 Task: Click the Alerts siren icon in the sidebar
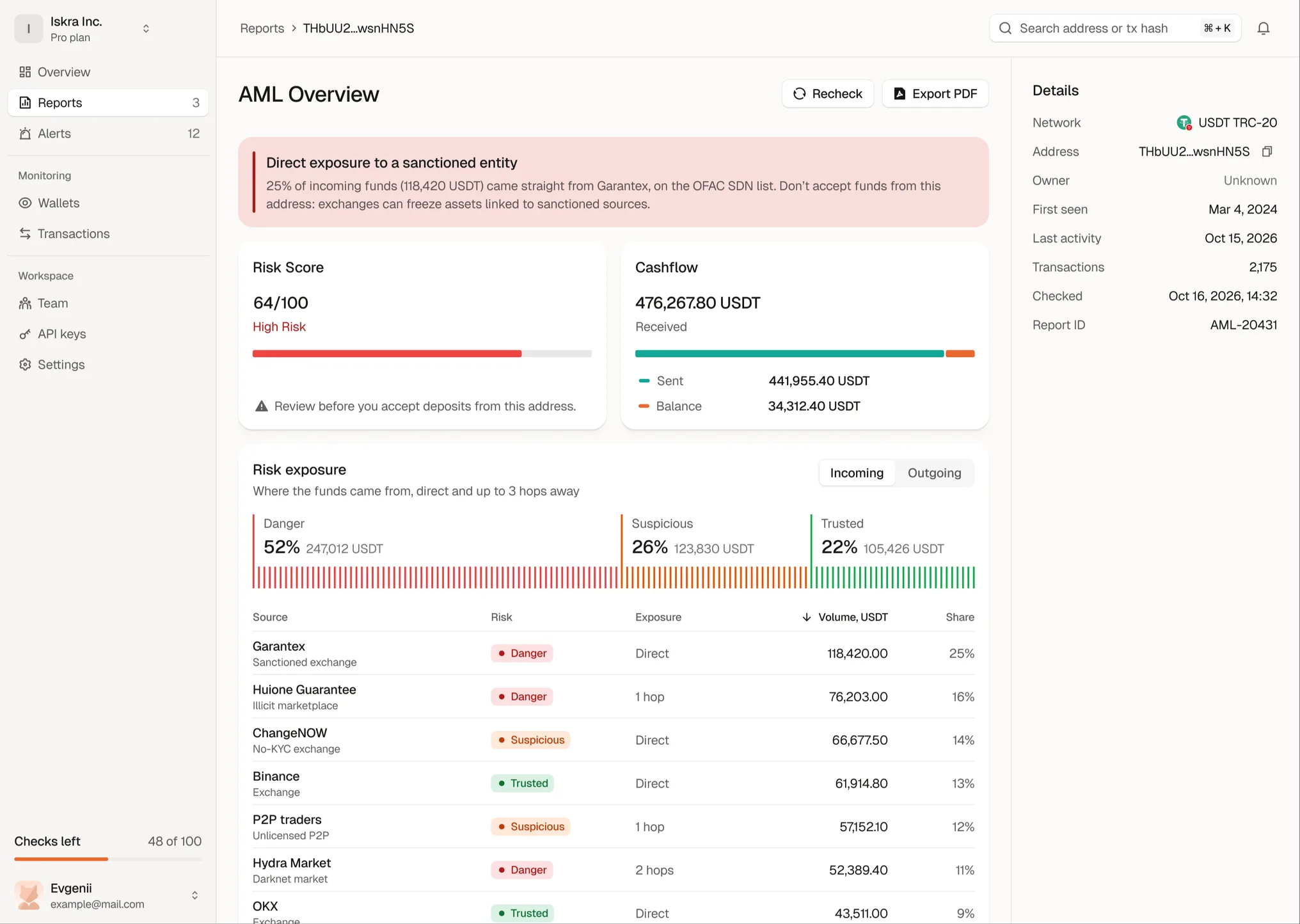[x=25, y=133]
